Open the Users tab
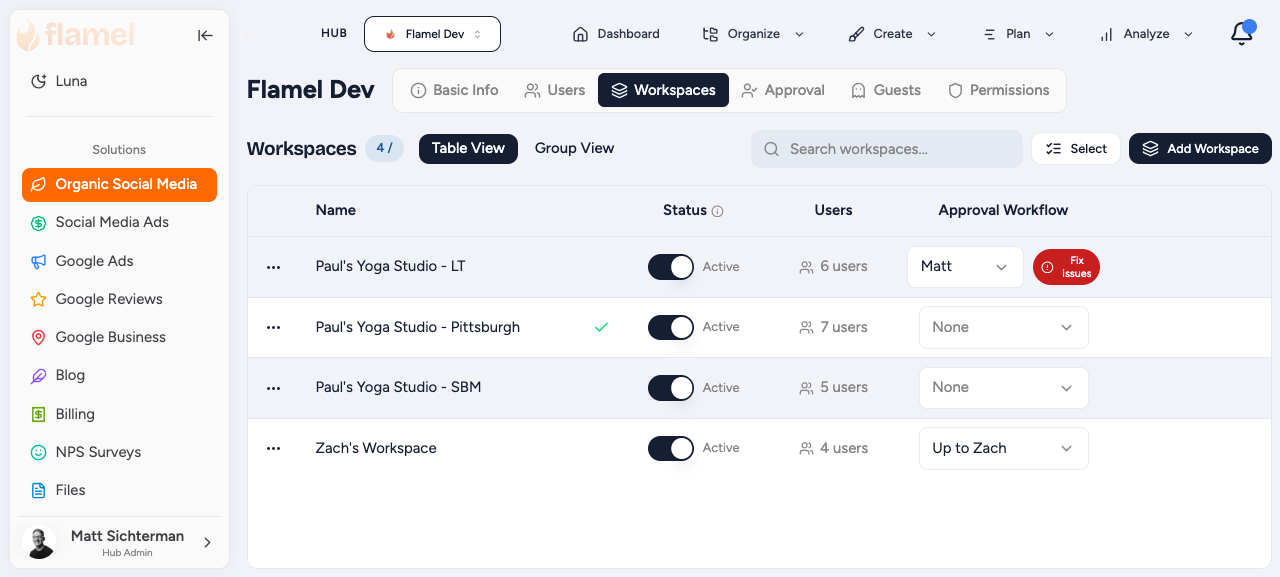 [x=555, y=90]
